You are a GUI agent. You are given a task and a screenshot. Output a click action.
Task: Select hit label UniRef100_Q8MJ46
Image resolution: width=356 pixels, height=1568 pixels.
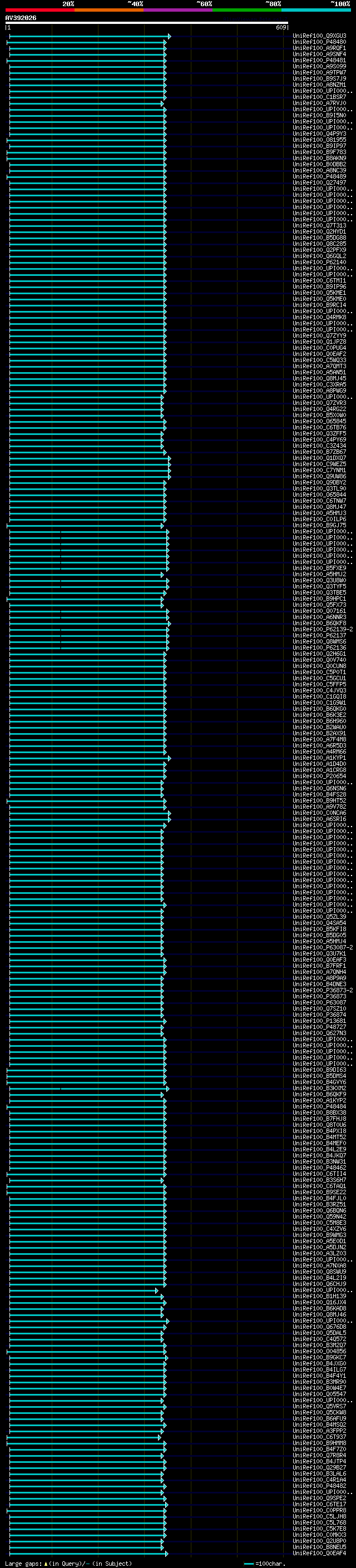pos(319,1315)
